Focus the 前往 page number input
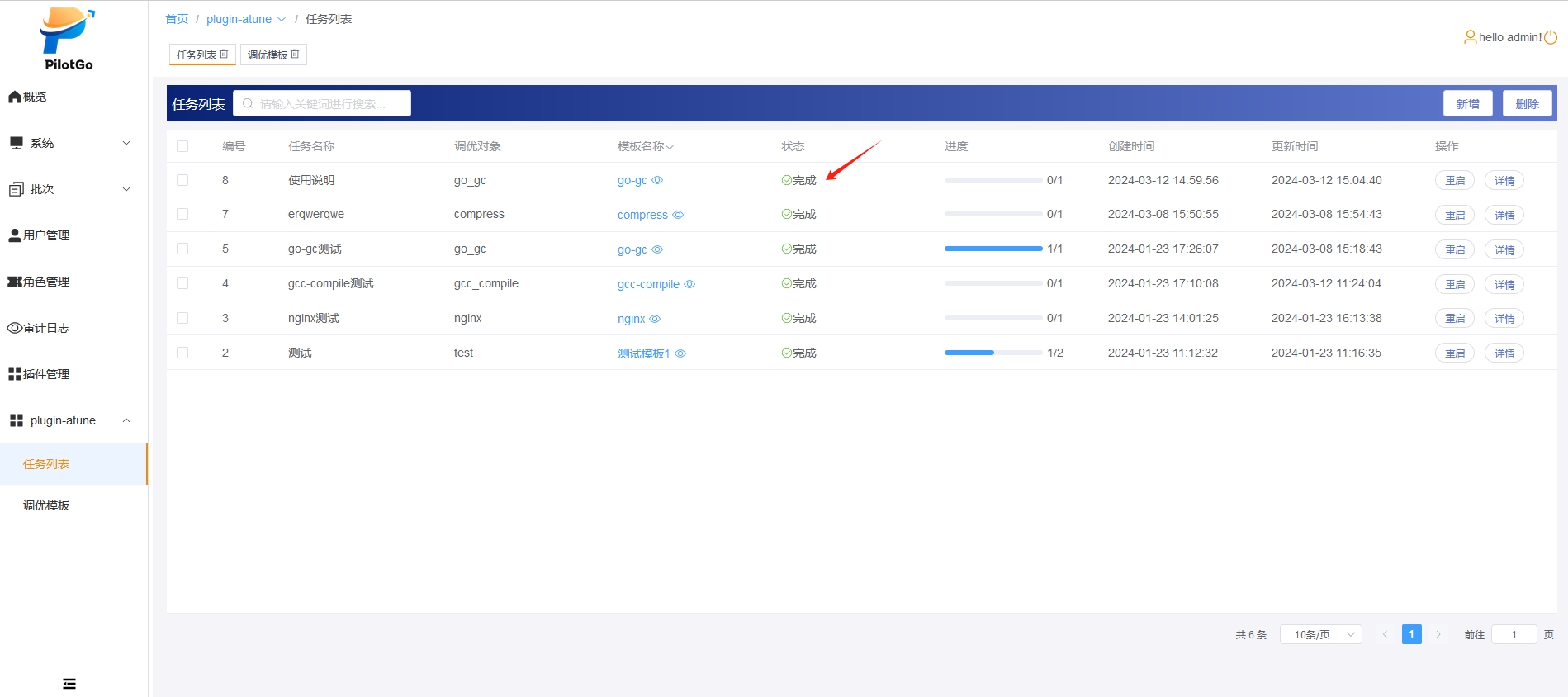 pos(1514,634)
